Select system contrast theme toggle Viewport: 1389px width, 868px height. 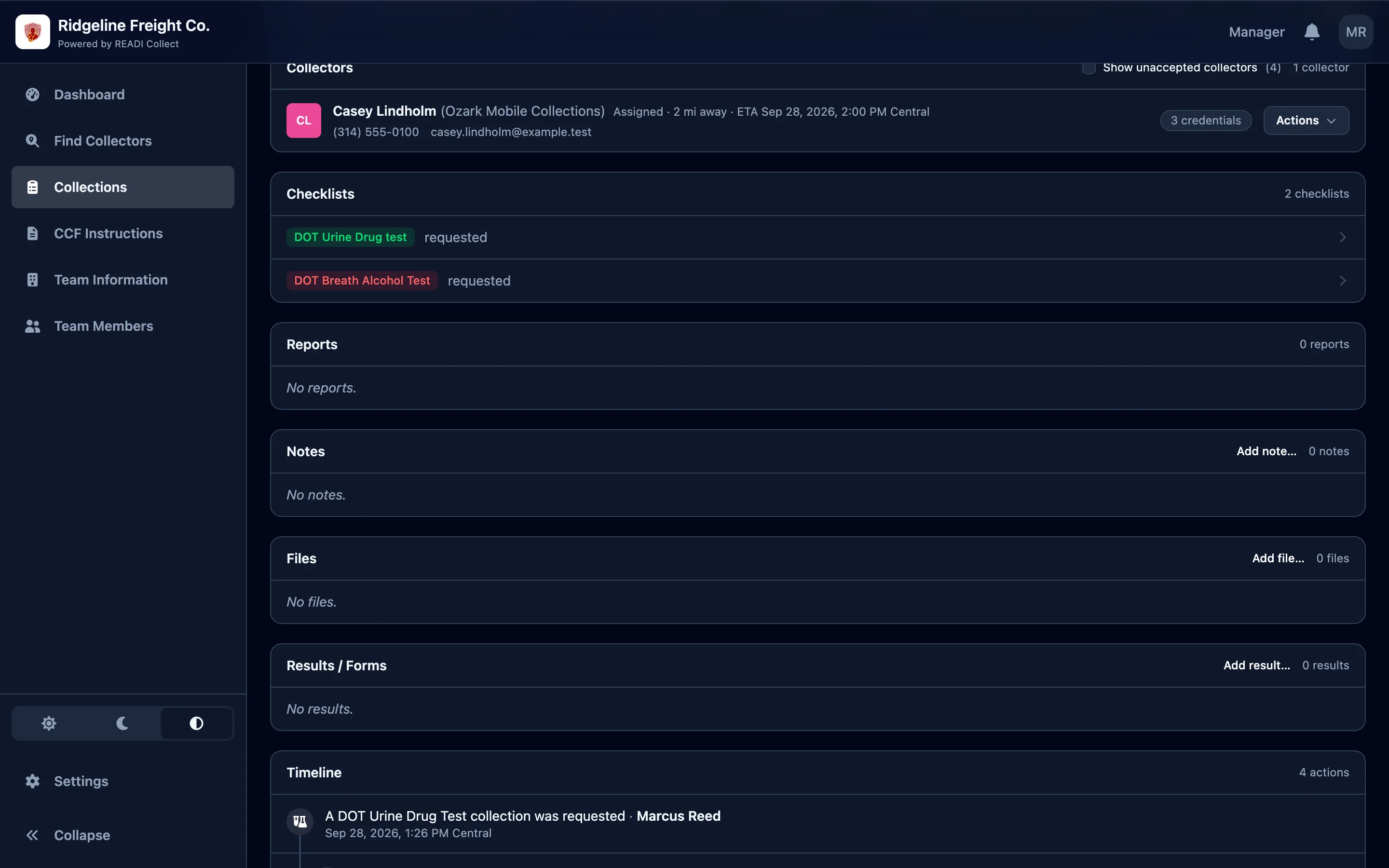tap(196, 723)
